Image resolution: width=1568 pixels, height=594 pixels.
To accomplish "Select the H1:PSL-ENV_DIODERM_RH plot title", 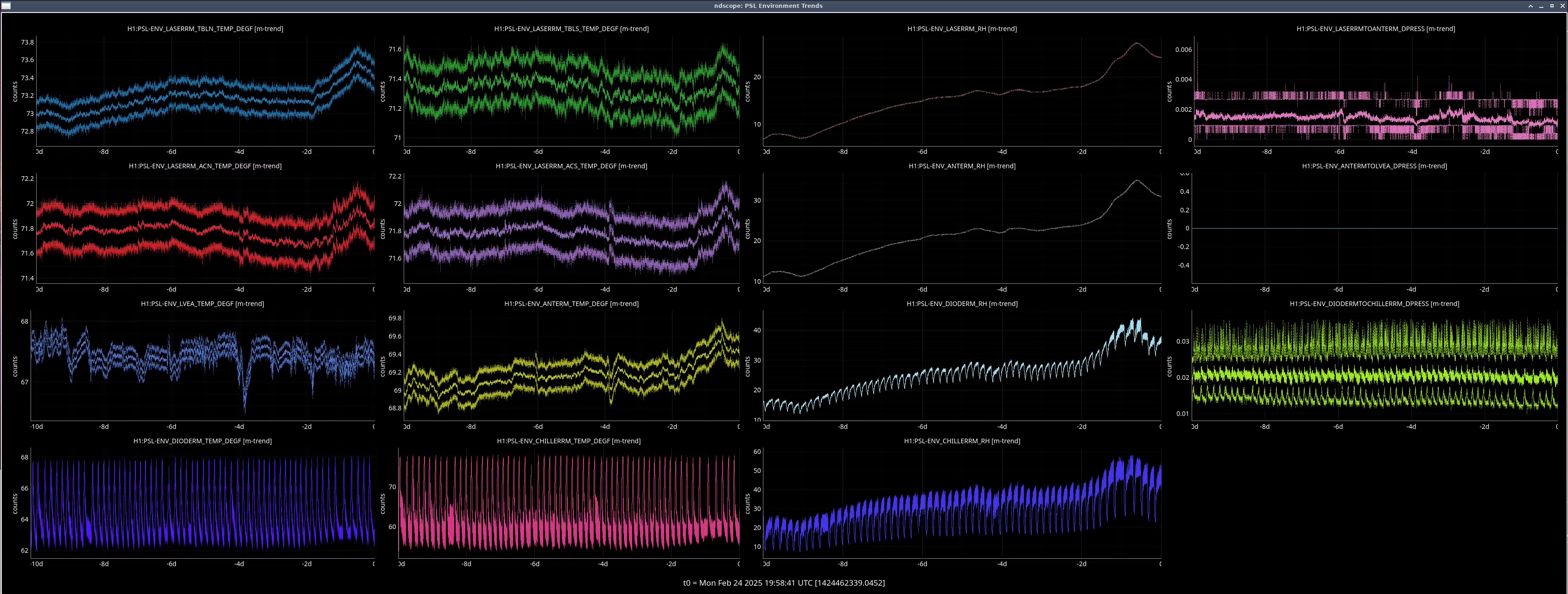I will coord(962,303).
